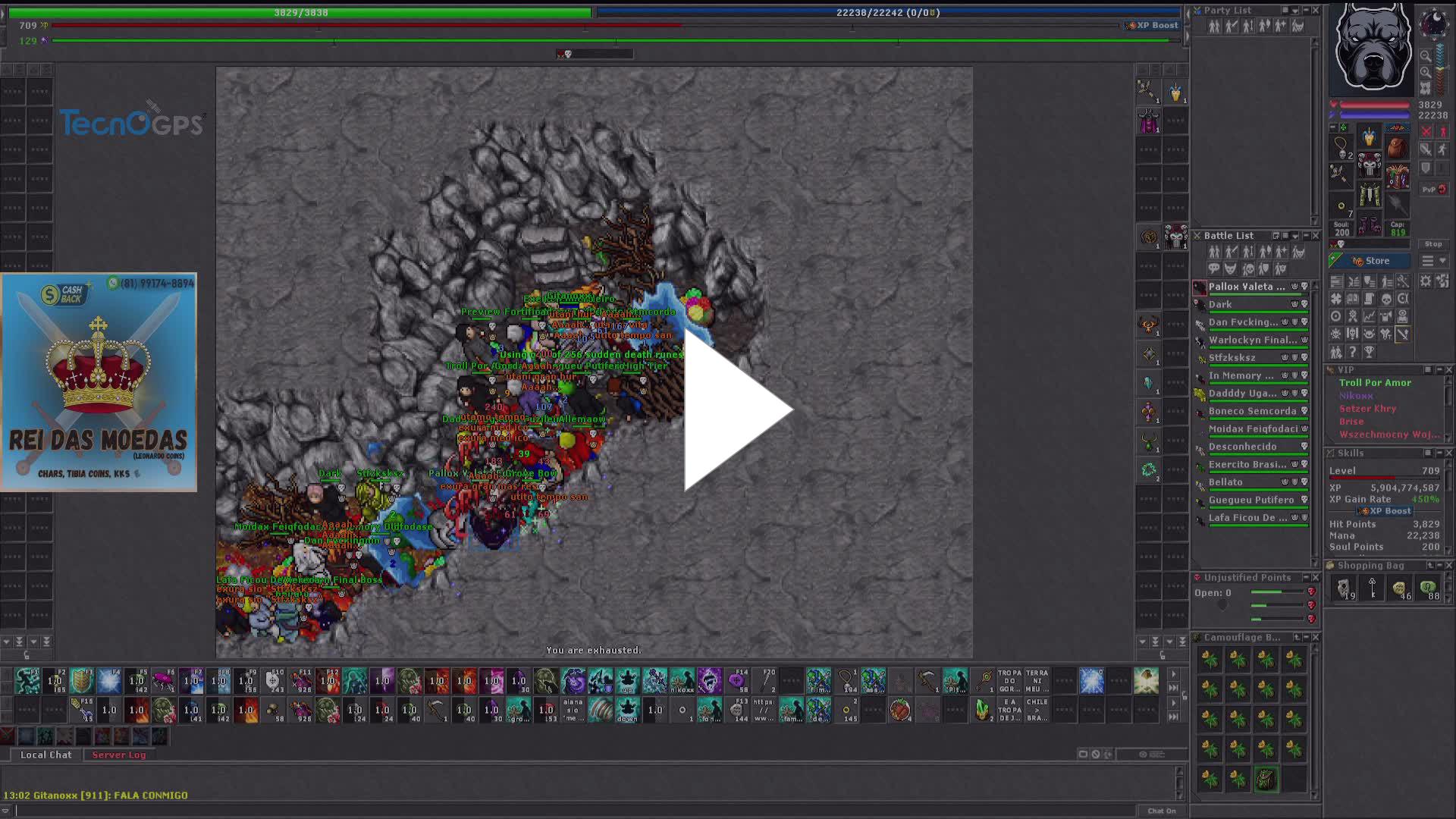This screenshot has width=1456, height=819.
Task: Toggle the chase opponent running-man icon
Action: [1442, 149]
